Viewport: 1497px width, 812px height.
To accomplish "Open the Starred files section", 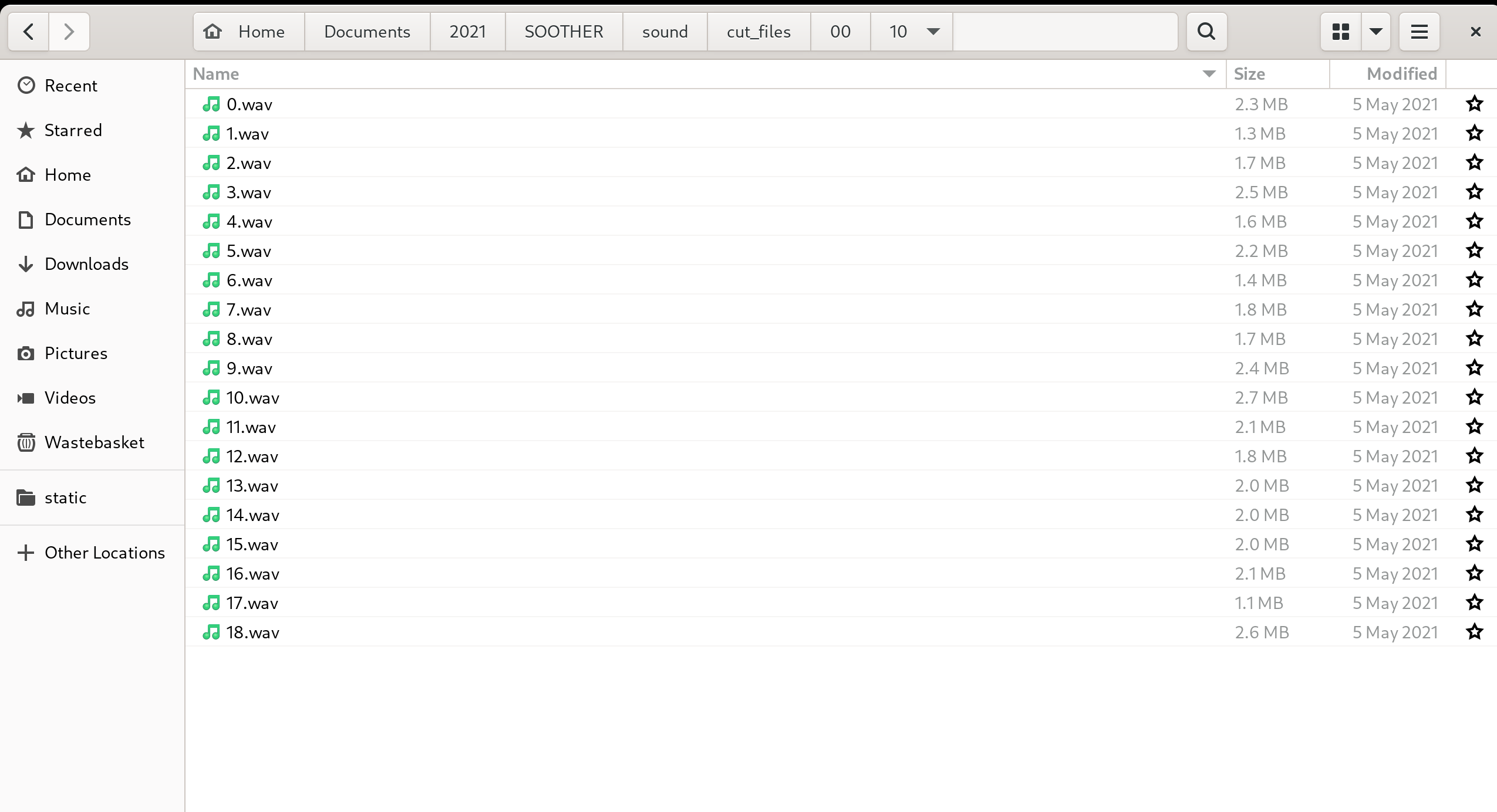I will tap(73, 130).
